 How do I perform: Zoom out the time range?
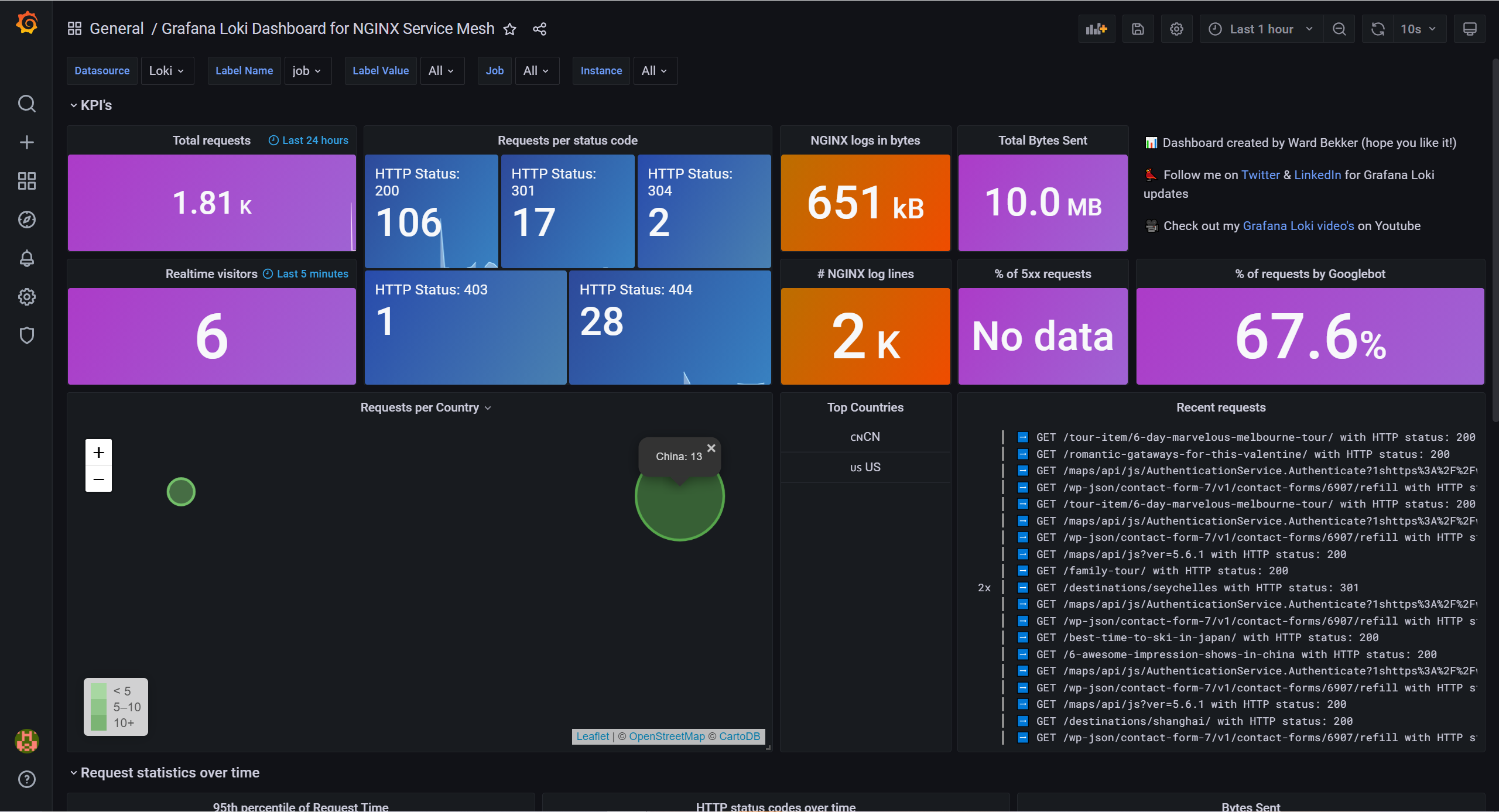click(1339, 29)
